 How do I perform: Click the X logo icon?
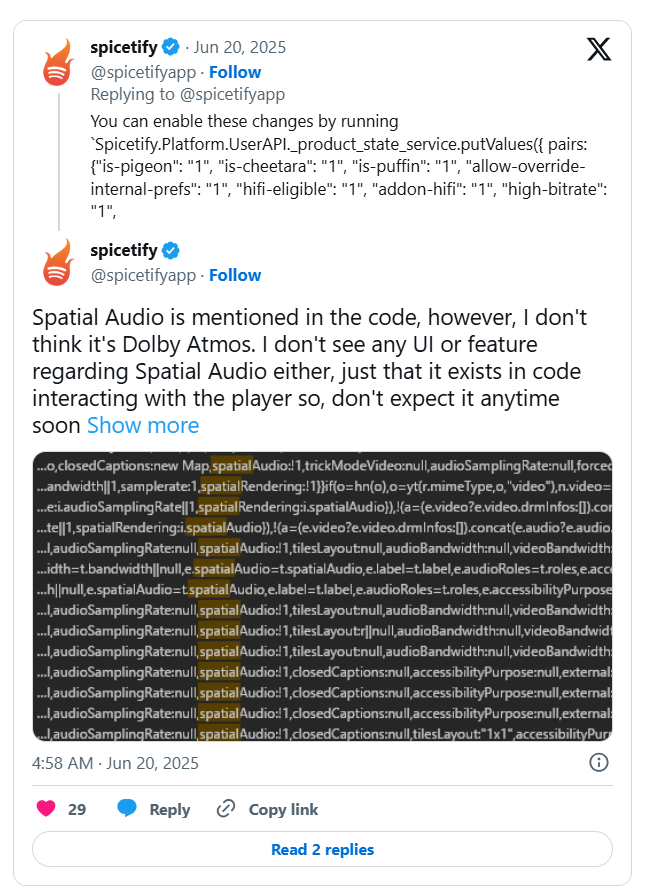pos(599,48)
